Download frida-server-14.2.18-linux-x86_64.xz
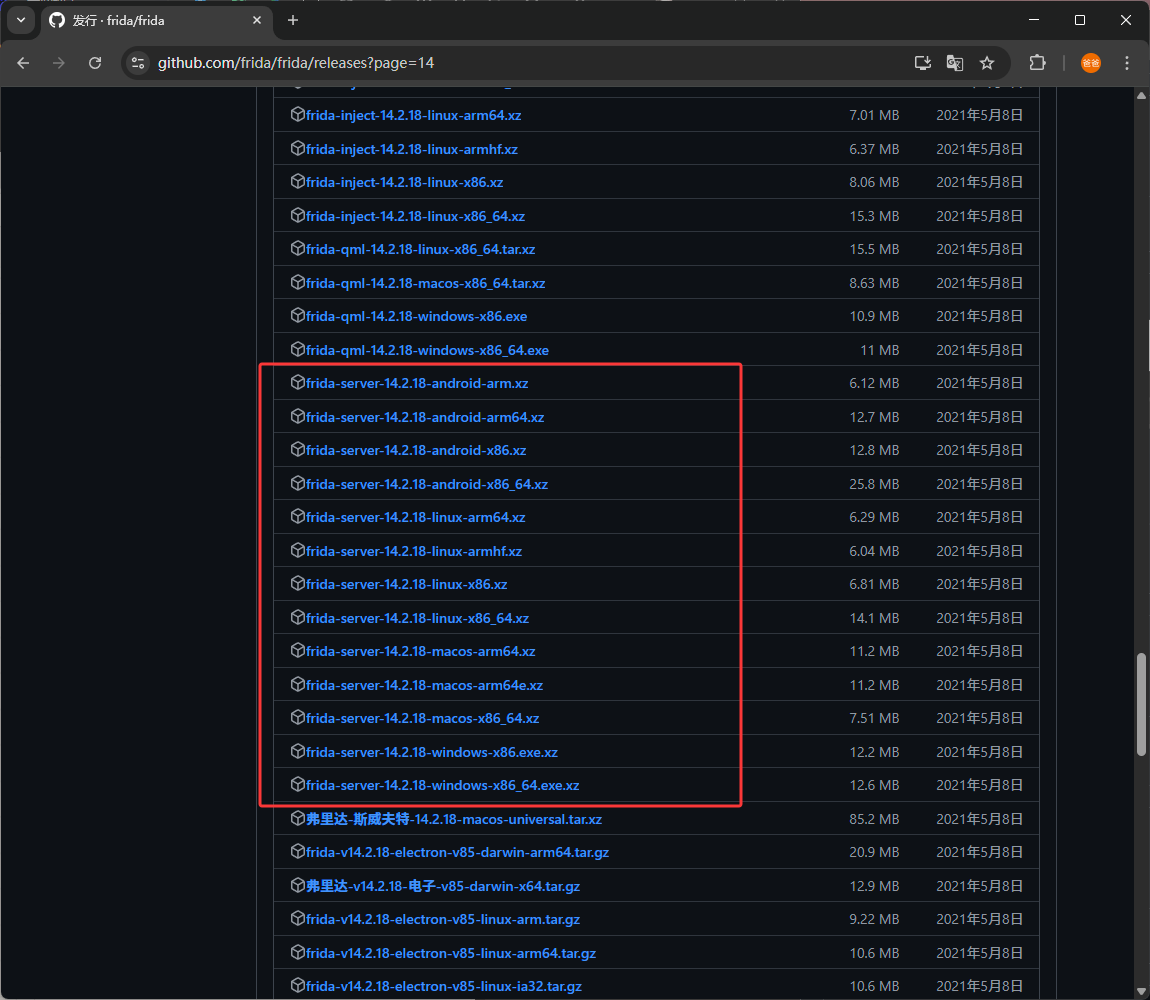Image resolution: width=1150 pixels, height=1000 pixels. [417, 618]
